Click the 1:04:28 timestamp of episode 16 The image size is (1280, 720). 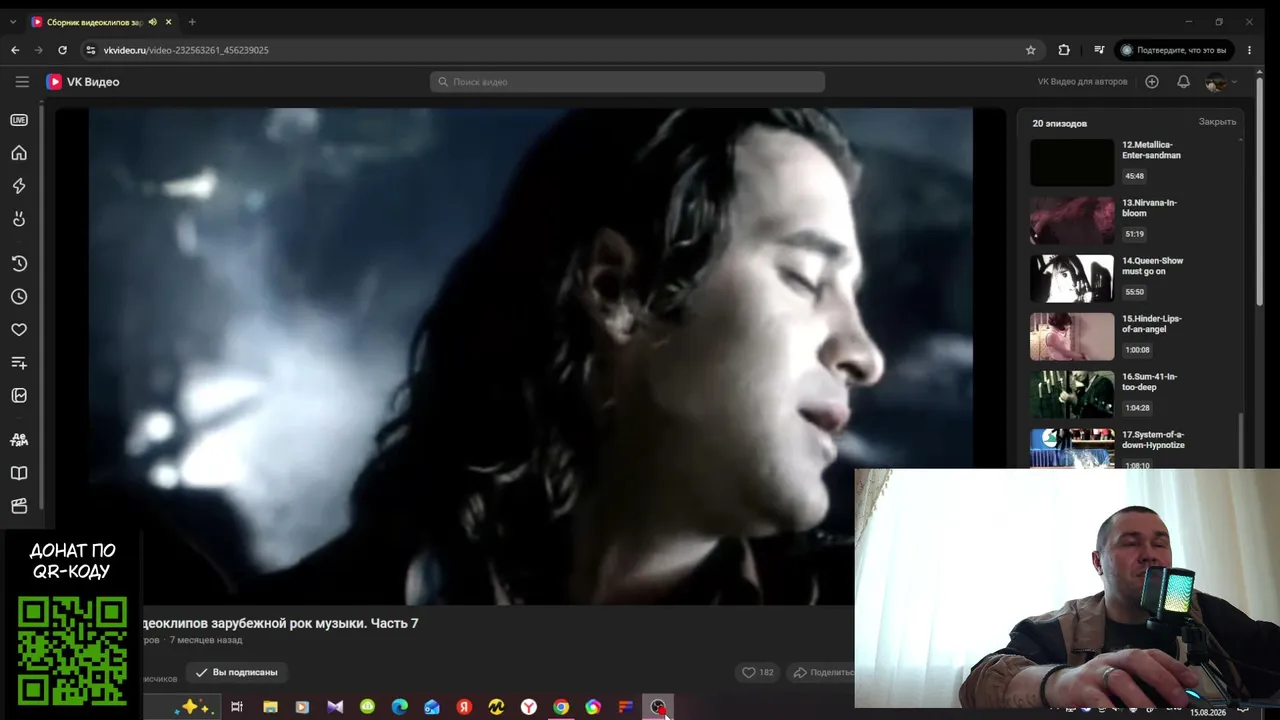tap(1137, 408)
